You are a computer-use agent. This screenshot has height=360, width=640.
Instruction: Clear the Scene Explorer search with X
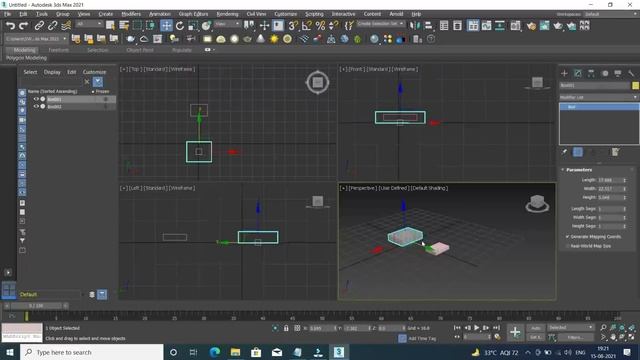87,82
